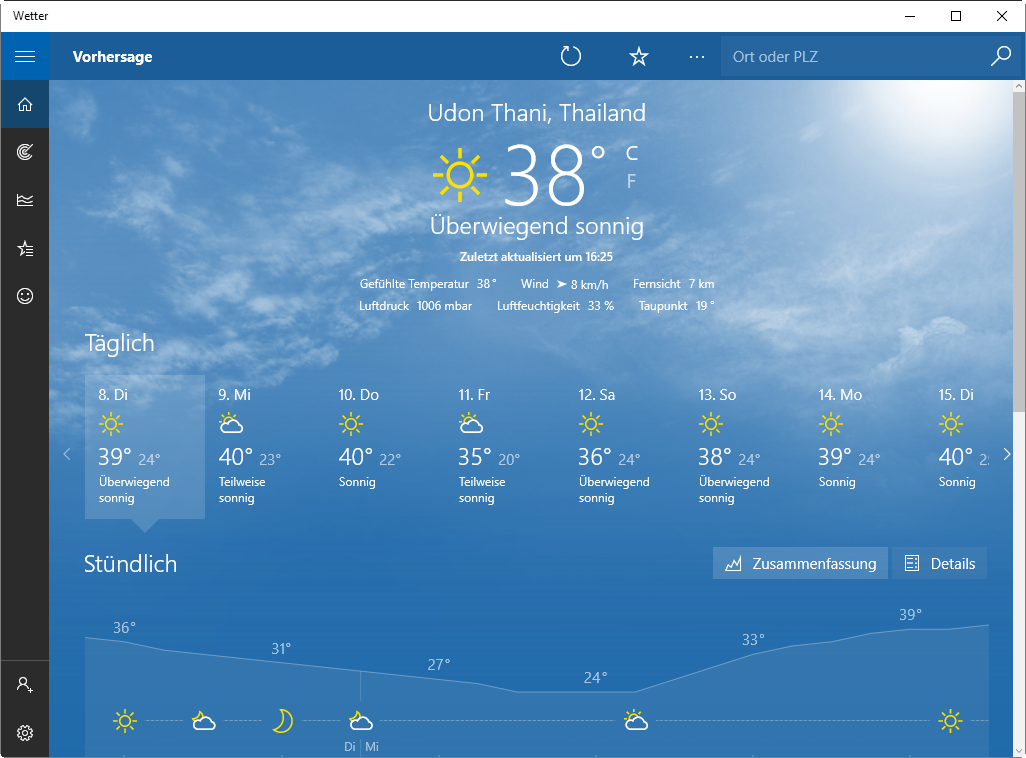
Task: Go to the Home forecast page
Action: click(x=25, y=104)
